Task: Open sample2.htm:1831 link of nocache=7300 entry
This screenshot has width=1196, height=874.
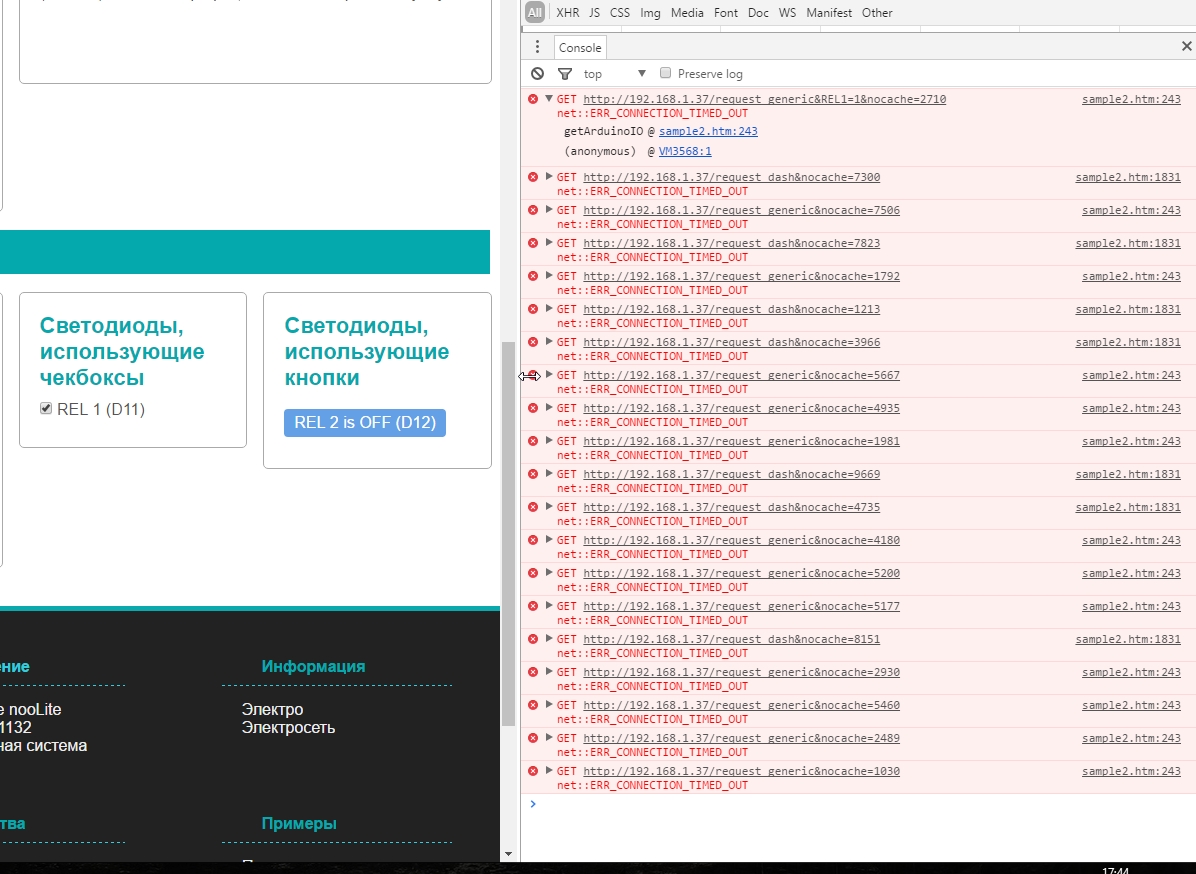Action: [1128, 177]
